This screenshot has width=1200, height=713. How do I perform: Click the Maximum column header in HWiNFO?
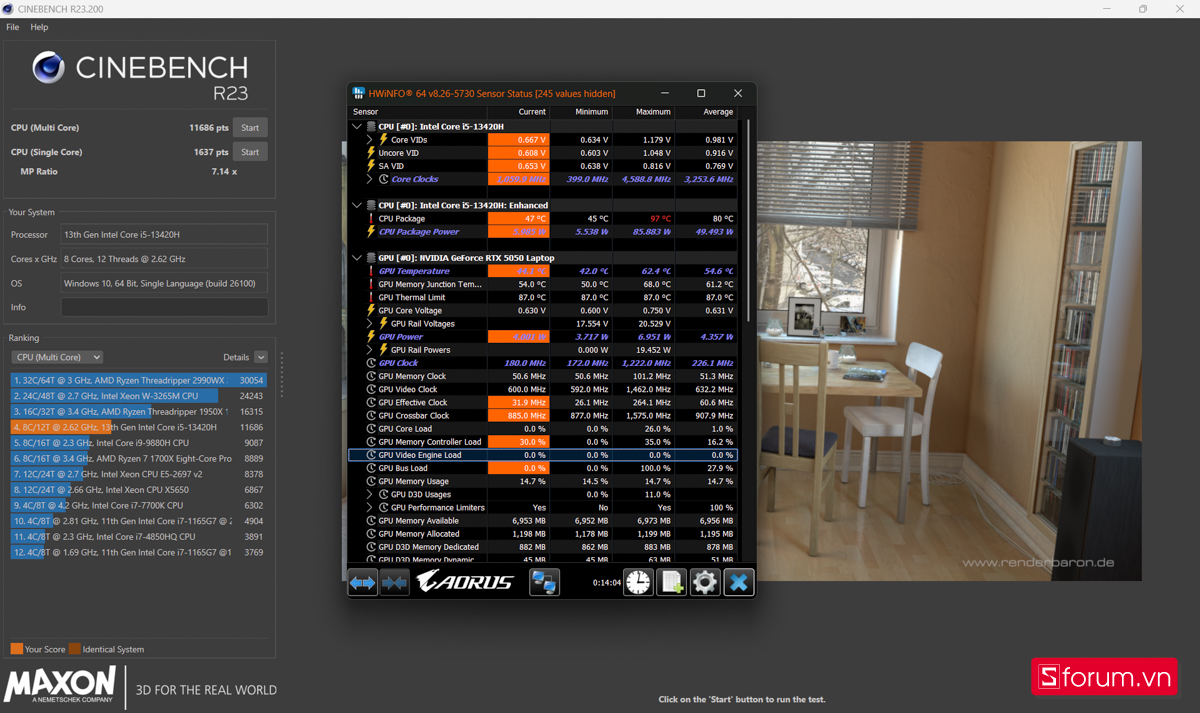pos(643,112)
